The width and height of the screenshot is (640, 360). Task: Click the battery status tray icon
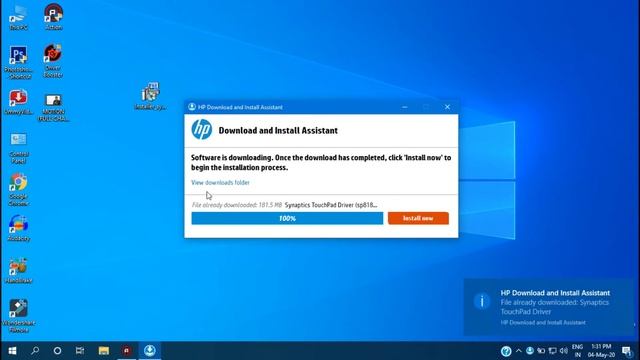pos(541,351)
